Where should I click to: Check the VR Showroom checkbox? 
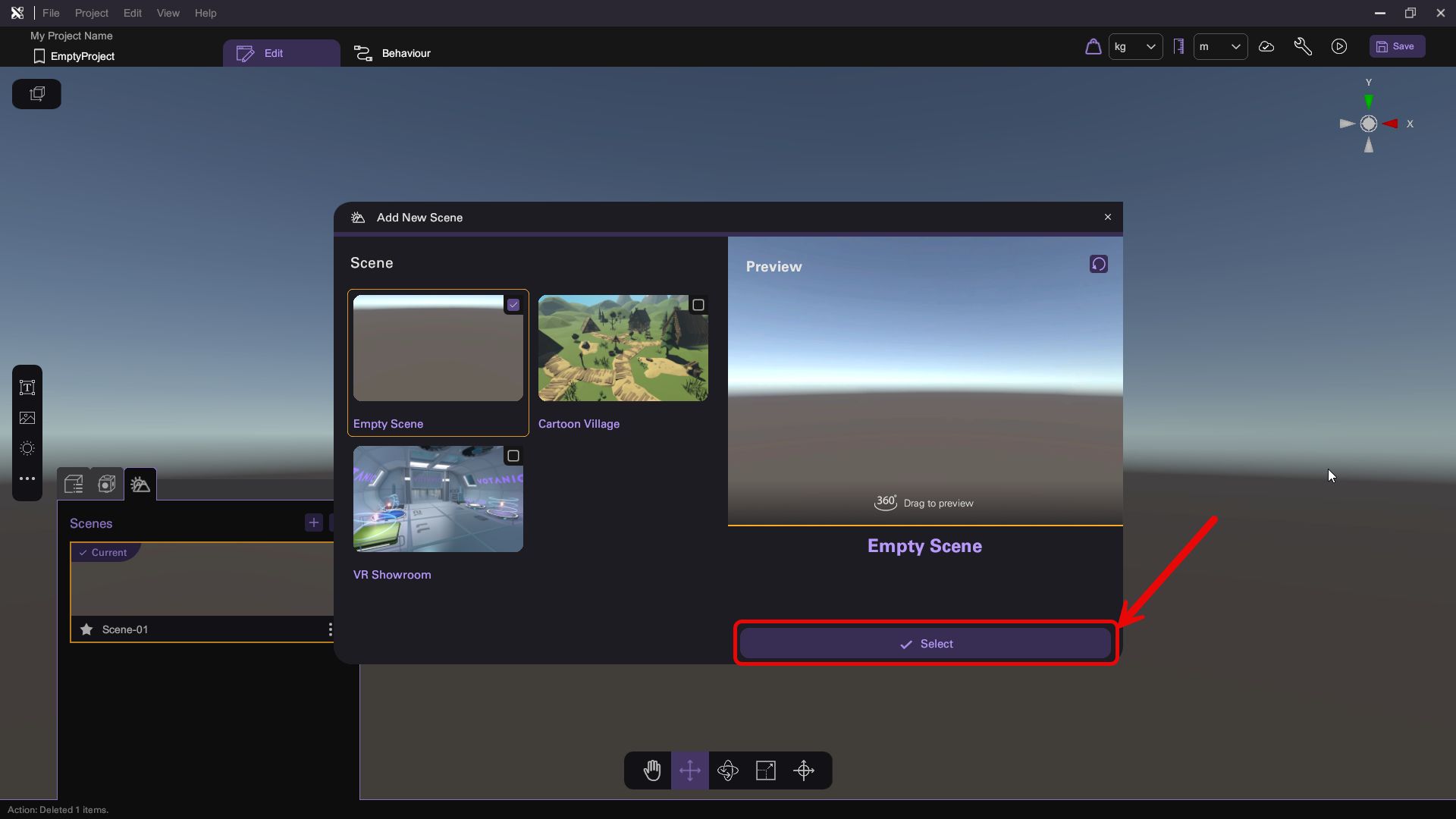click(x=513, y=456)
